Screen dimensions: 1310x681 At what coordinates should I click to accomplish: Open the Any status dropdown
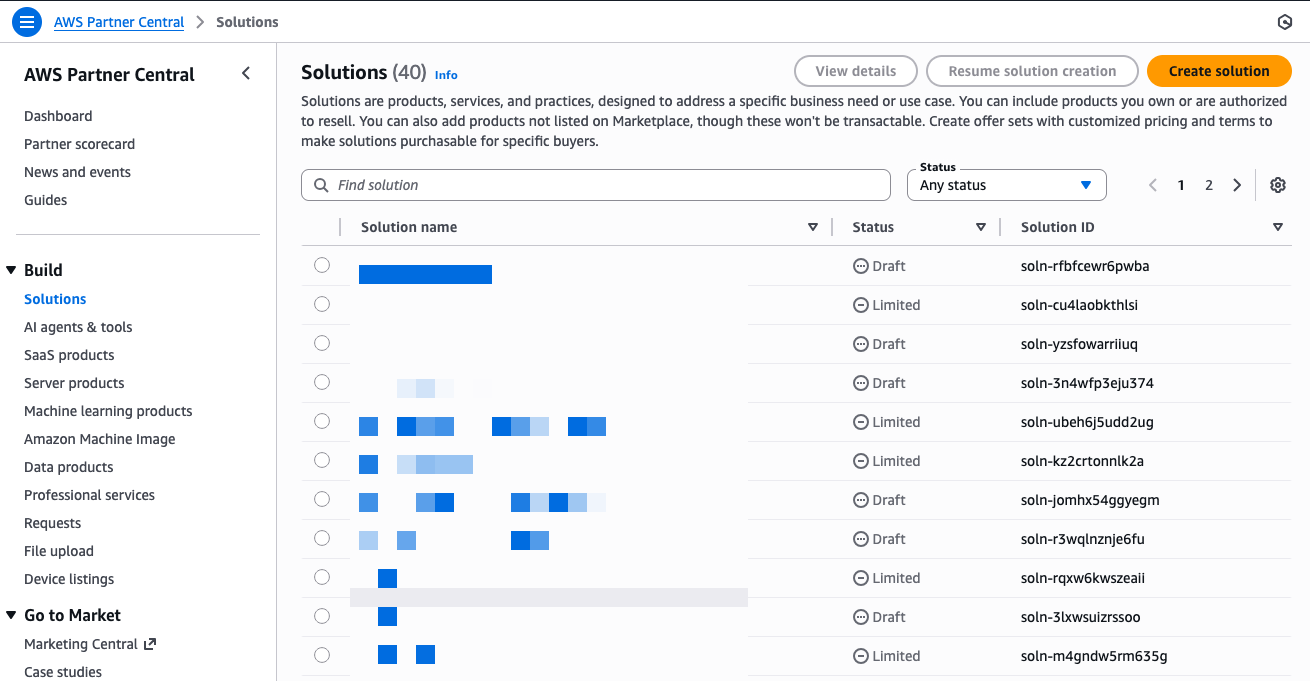tap(1006, 185)
